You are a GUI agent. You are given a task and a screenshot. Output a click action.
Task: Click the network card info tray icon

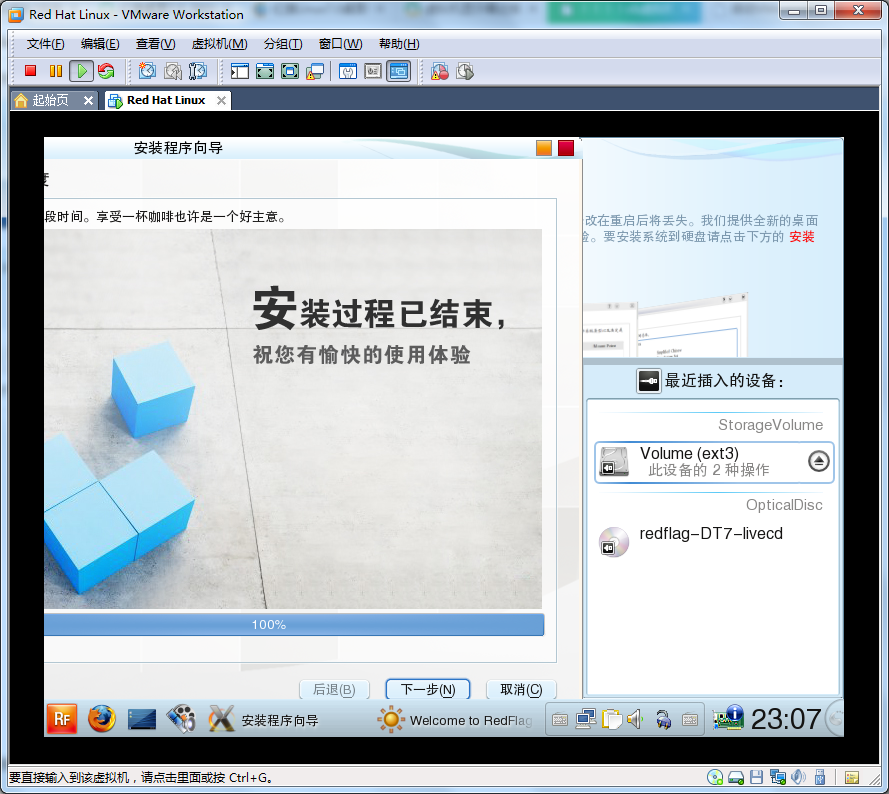728,718
